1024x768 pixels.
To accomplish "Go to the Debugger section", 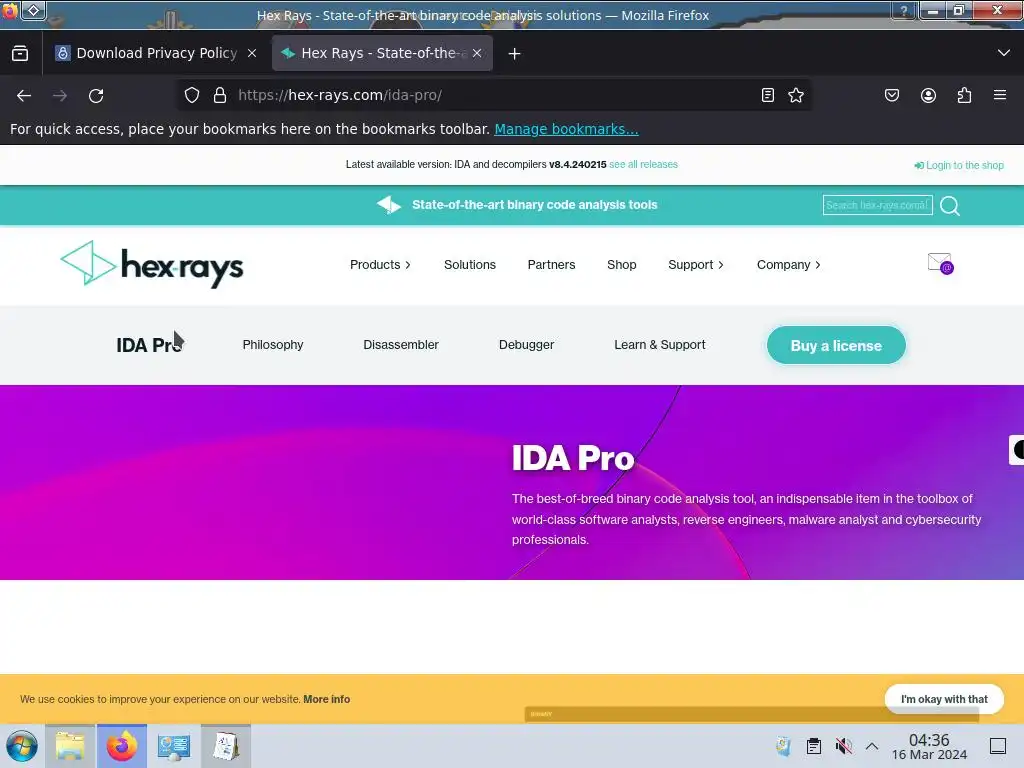I will tap(526, 345).
